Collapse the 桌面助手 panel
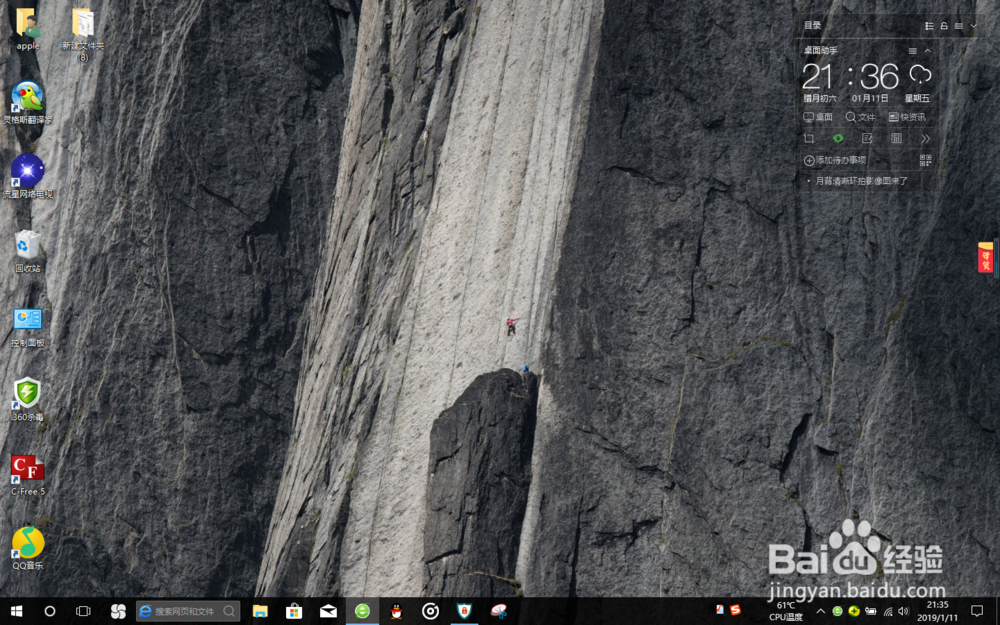The width and height of the screenshot is (1000, 625). point(928,51)
